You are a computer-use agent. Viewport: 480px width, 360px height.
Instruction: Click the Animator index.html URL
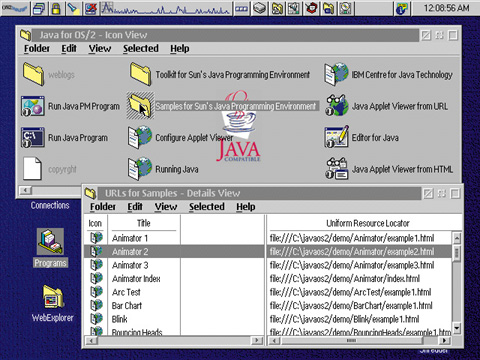point(345,279)
